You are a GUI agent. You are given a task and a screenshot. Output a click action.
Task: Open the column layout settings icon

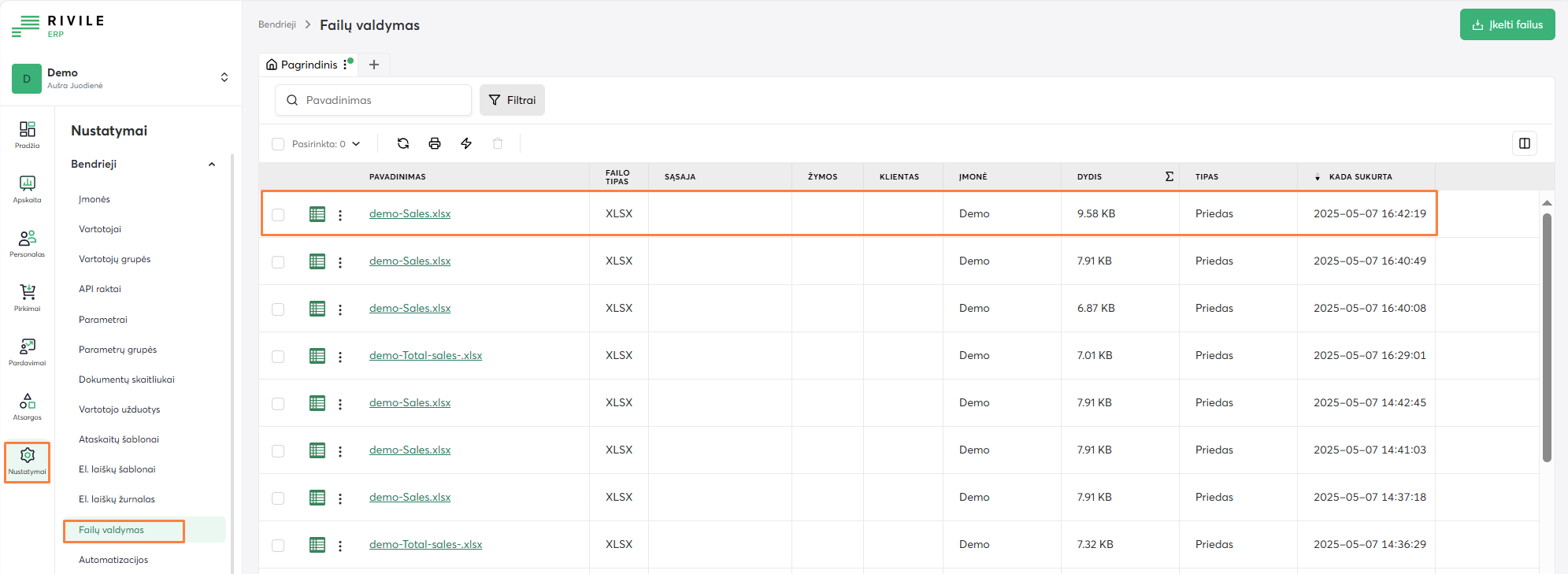[x=1524, y=143]
